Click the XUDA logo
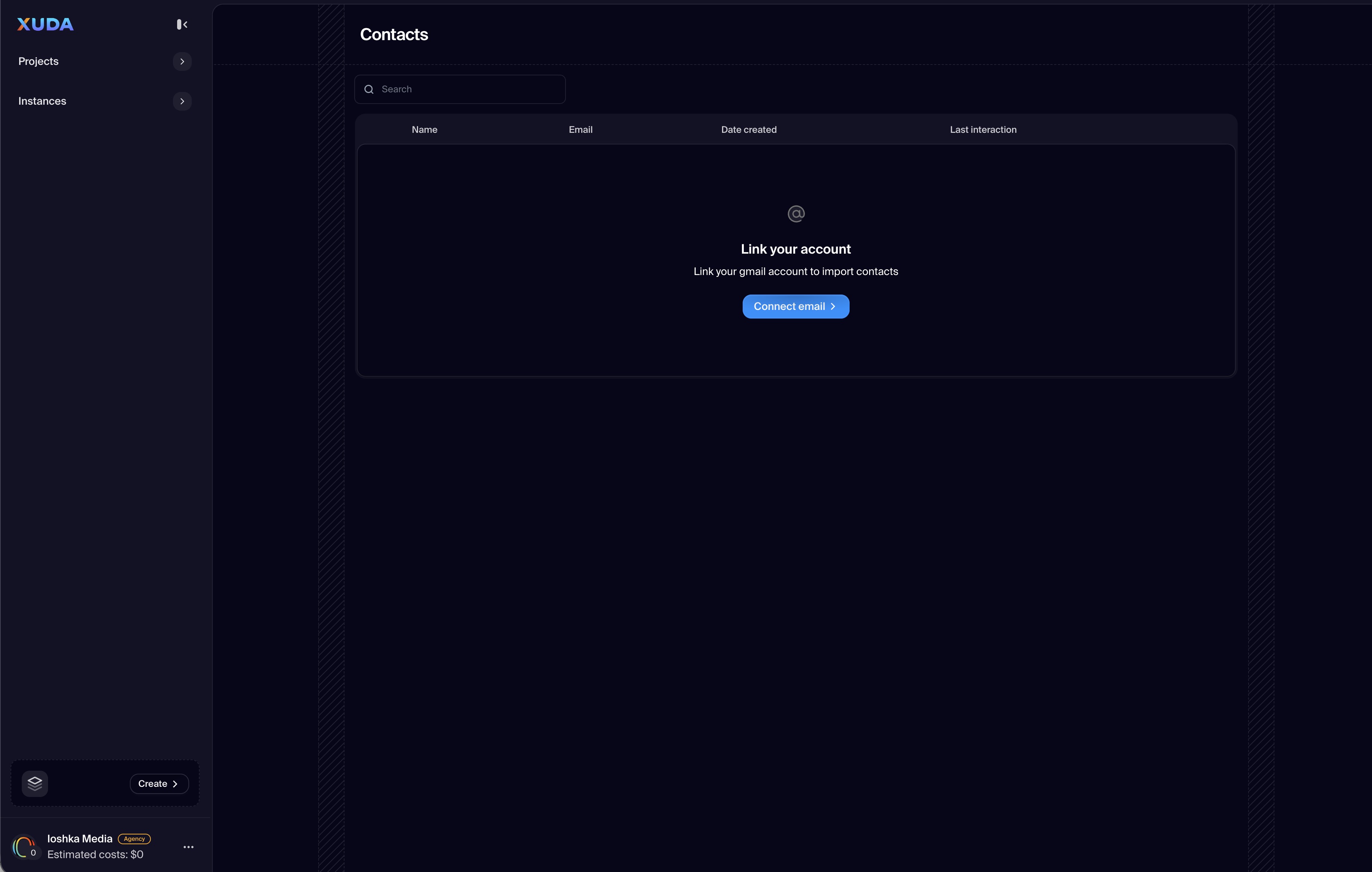This screenshot has width=1372, height=872. click(x=45, y=24)
